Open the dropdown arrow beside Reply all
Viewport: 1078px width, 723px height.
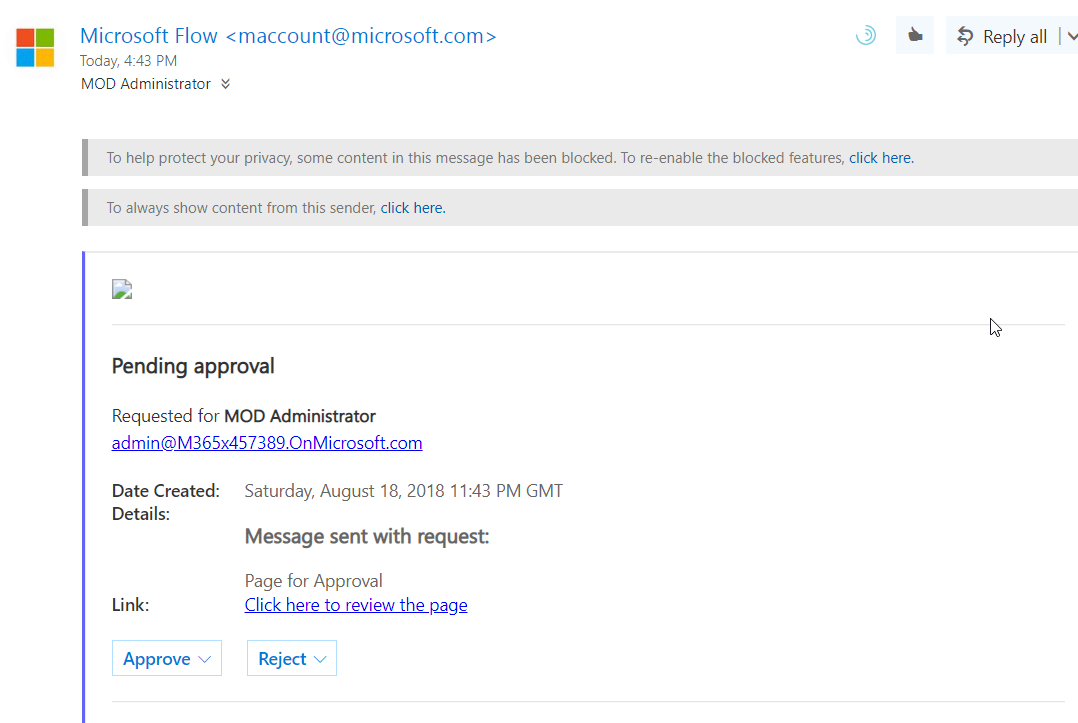coord(1070,37)
